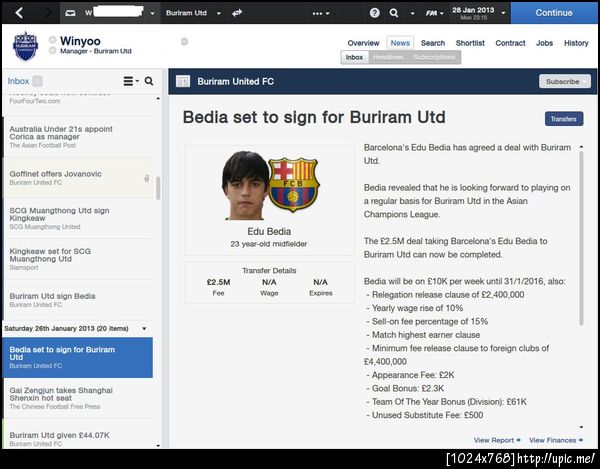Click the FC Barcelona crest
Viewport: 600px width, 469px height.
click(293, 184)
